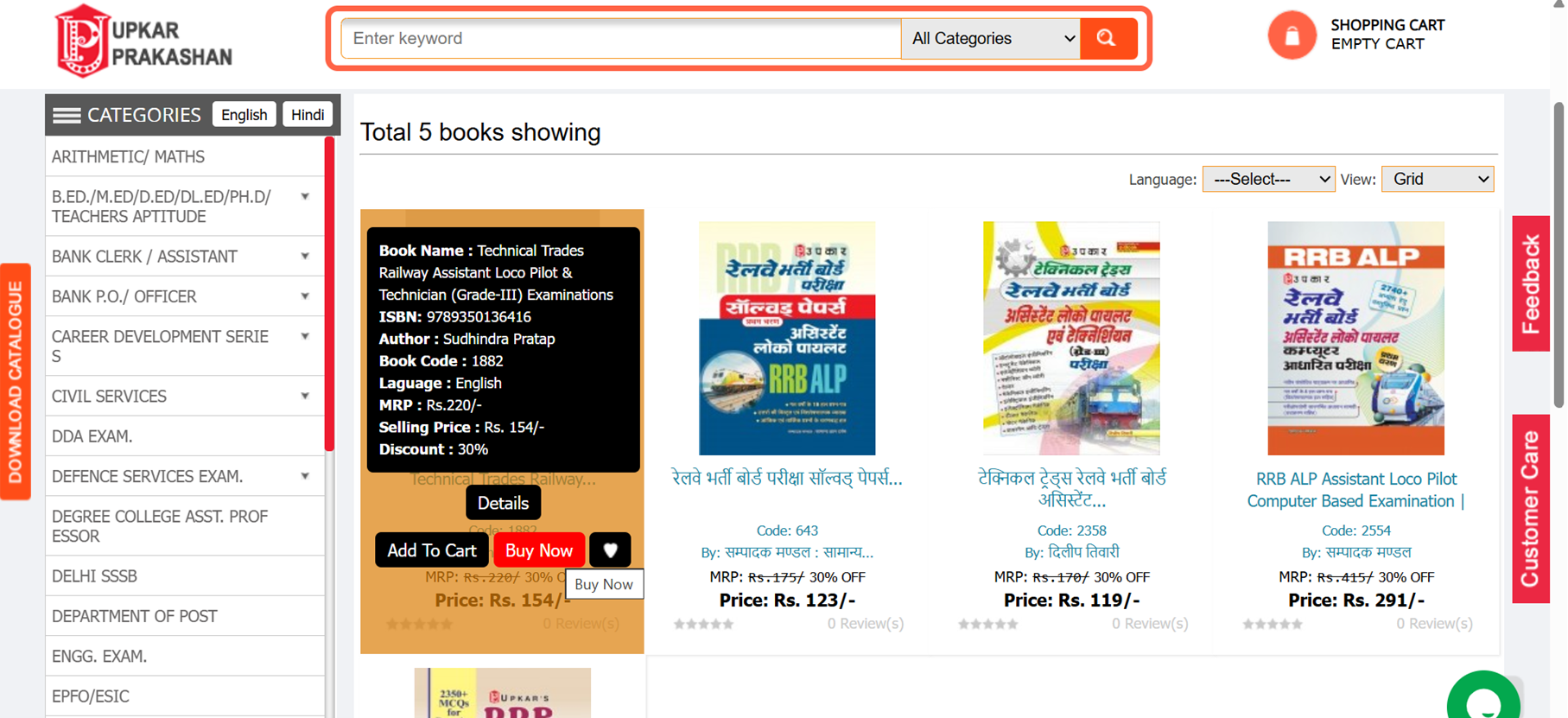Click the 'Code: 2554' text
1568x718 pixels.
point(1355,531)
